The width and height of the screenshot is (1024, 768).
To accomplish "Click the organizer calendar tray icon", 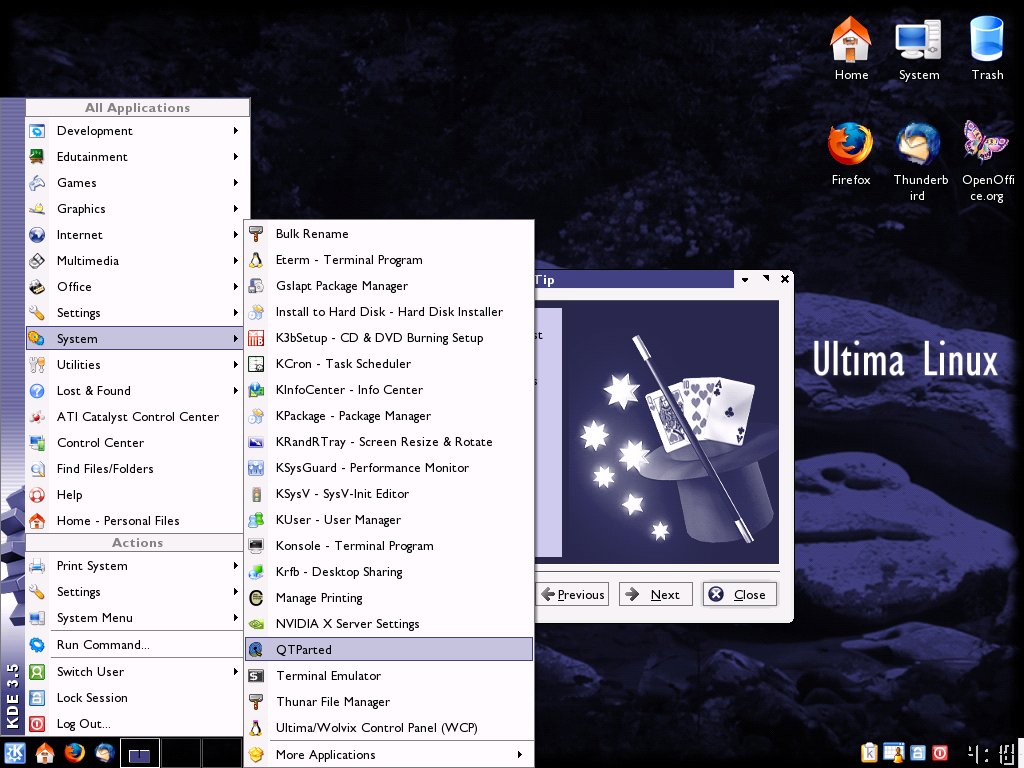I will 893,753.
